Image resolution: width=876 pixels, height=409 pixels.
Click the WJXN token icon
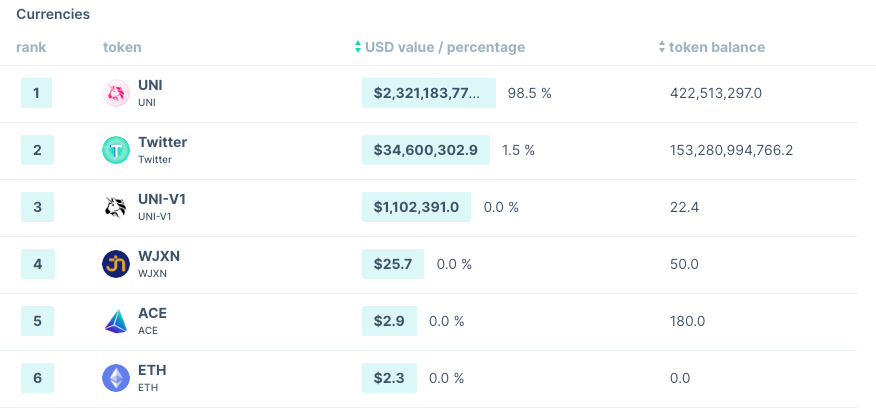click(x=116, y=264)
